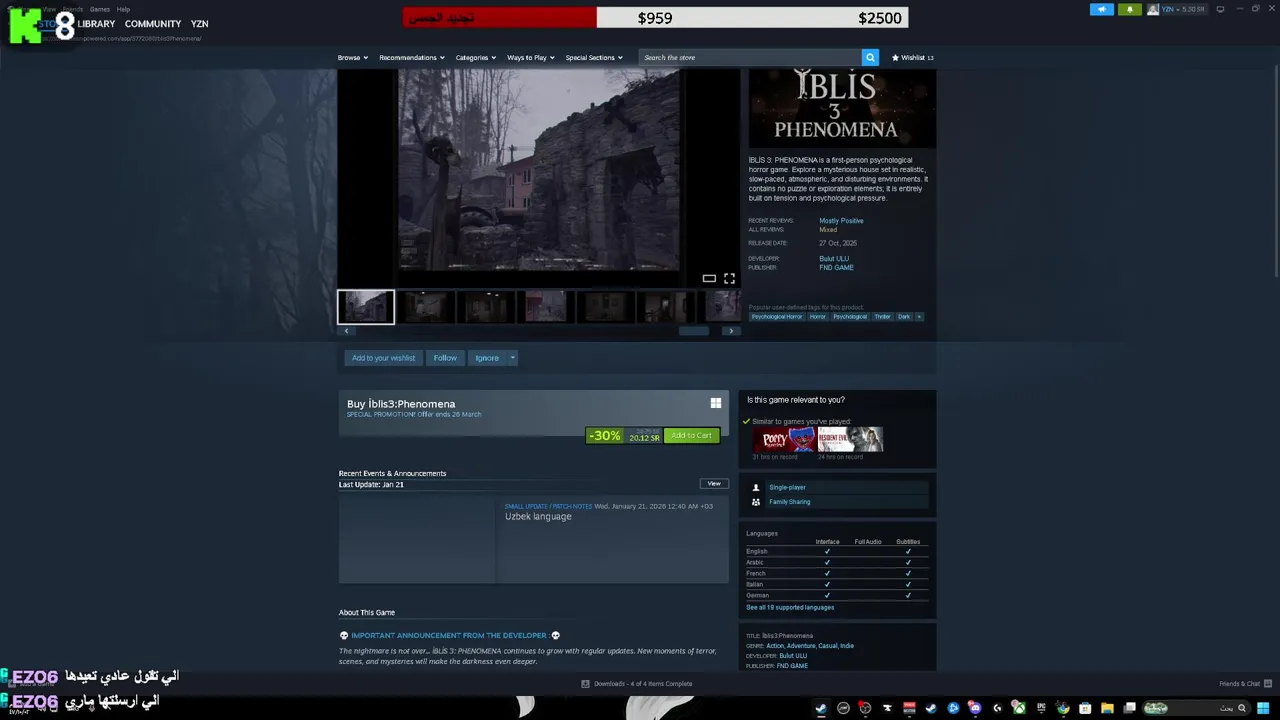Open the YZN profile tab
The height and width of the screenshot is (720, 1280).
[199, 24]
